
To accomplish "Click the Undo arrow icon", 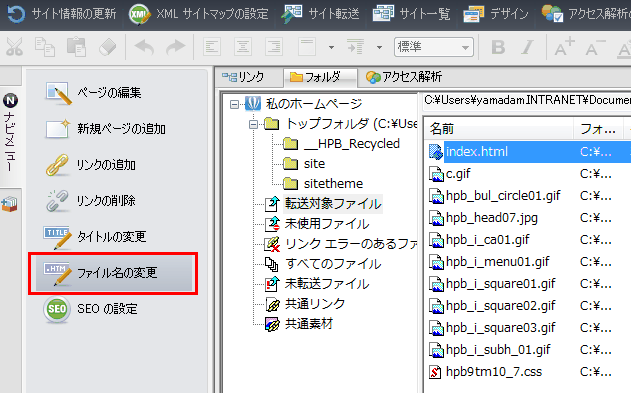I will tap(144, 47).
